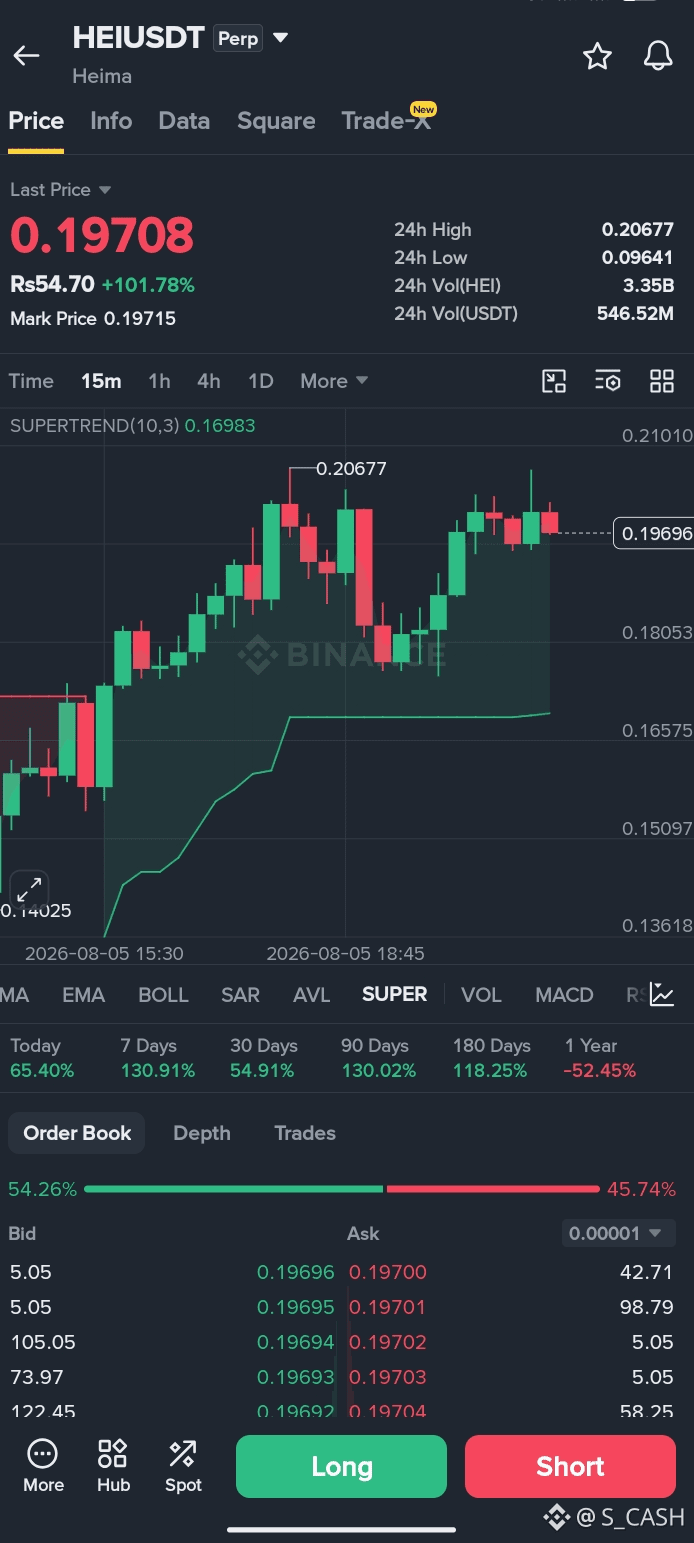Expand the chart to fullscreen
The height and width of the screenshot is (1543, 694).
29,888
